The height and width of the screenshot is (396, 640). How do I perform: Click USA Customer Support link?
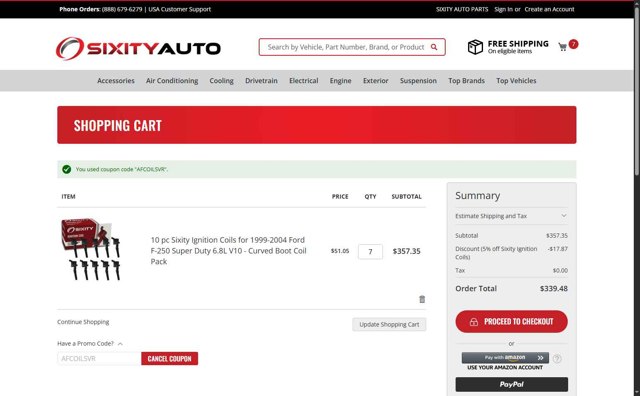point(180,9)
